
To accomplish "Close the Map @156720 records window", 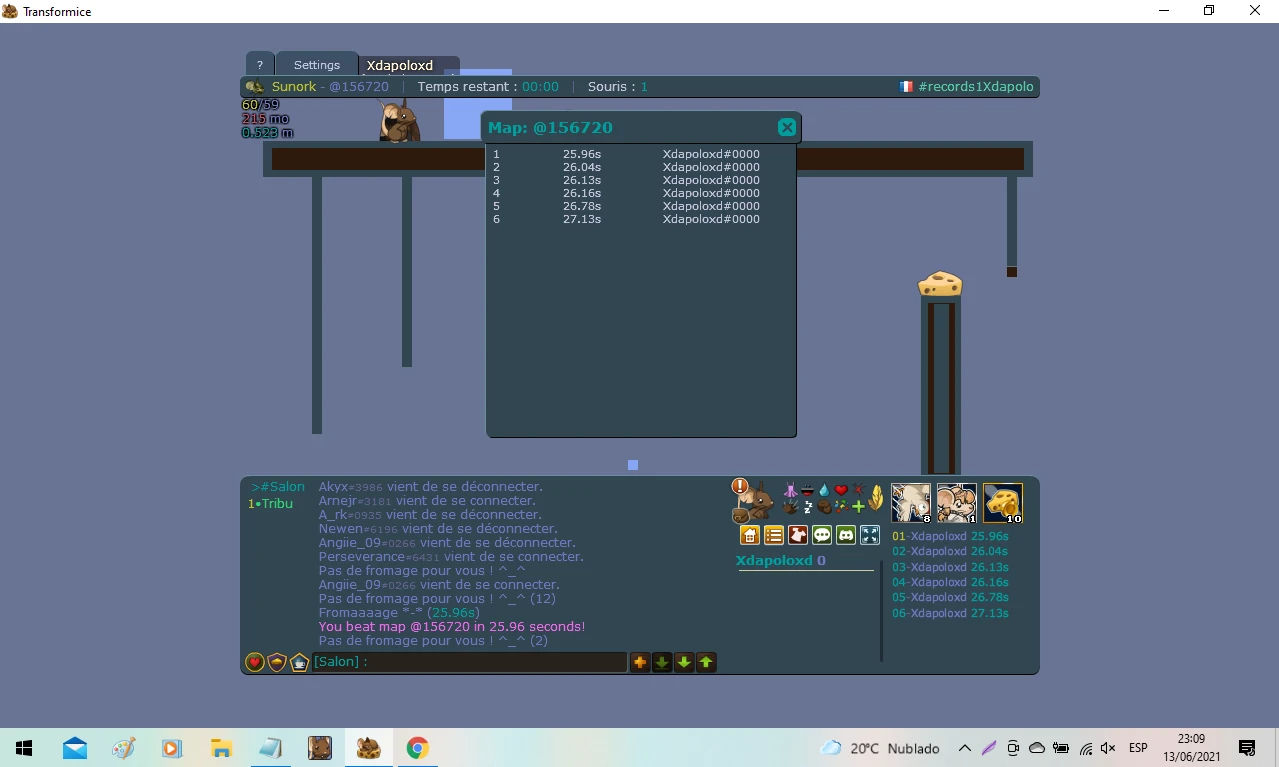I will click(787, 127).
